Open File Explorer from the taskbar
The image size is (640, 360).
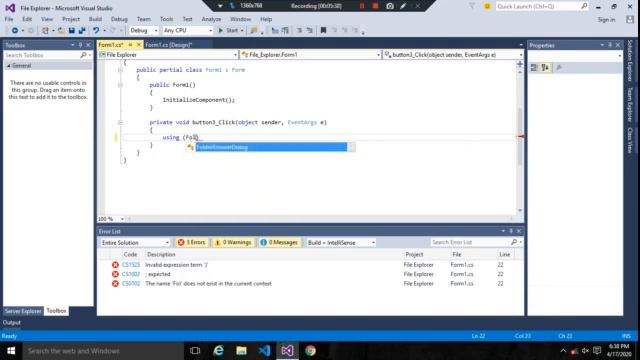241,351
